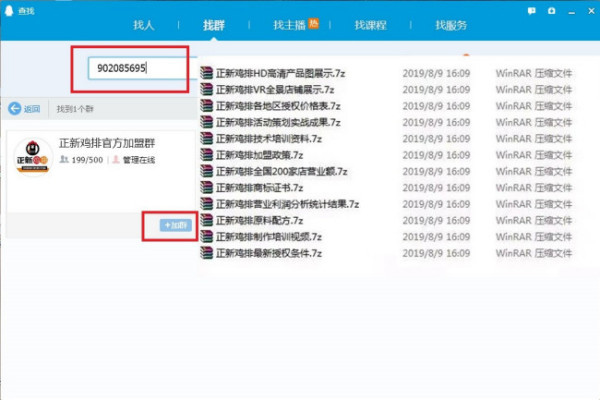
Task: Select file name 正新鸡排技术培训资料.7z
Action: tap(269, 139)
